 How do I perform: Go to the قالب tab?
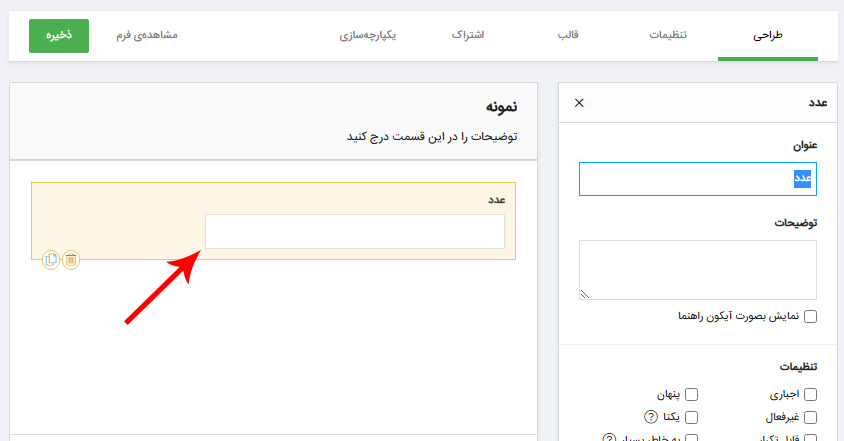[568, 35]
